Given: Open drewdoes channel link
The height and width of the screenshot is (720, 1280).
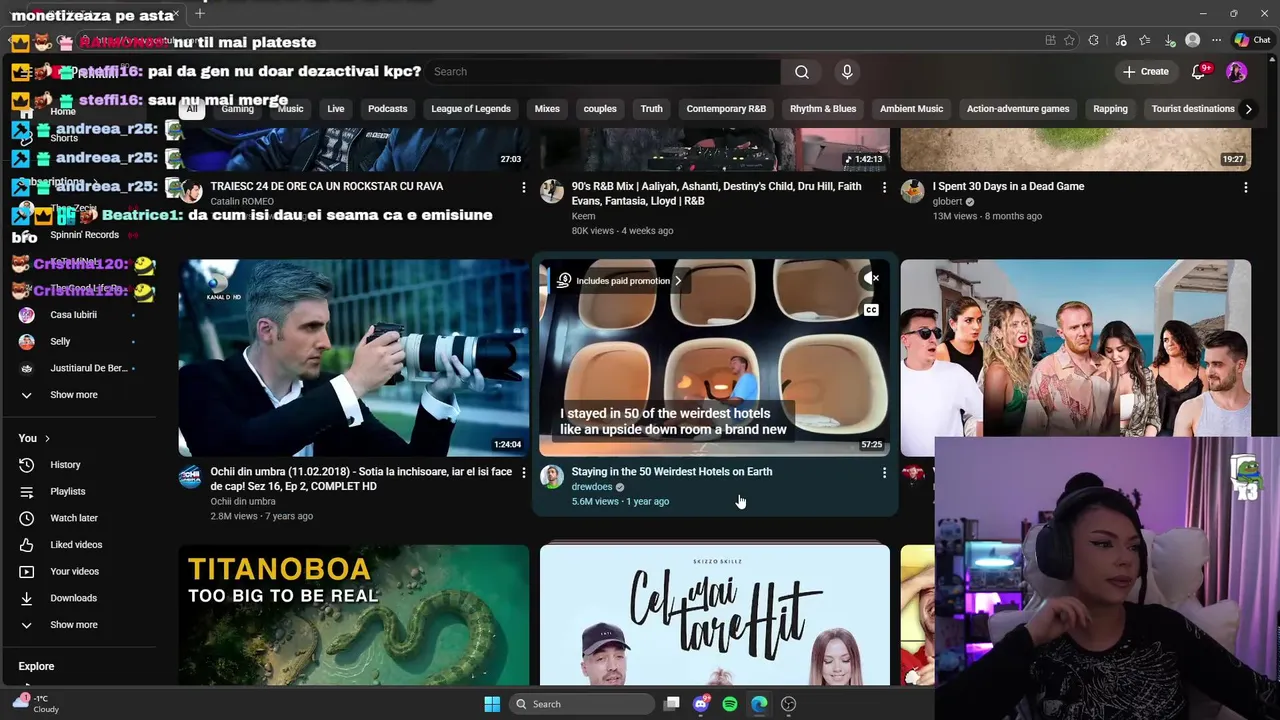Looking at the screenshot, I should click(592, 487).
